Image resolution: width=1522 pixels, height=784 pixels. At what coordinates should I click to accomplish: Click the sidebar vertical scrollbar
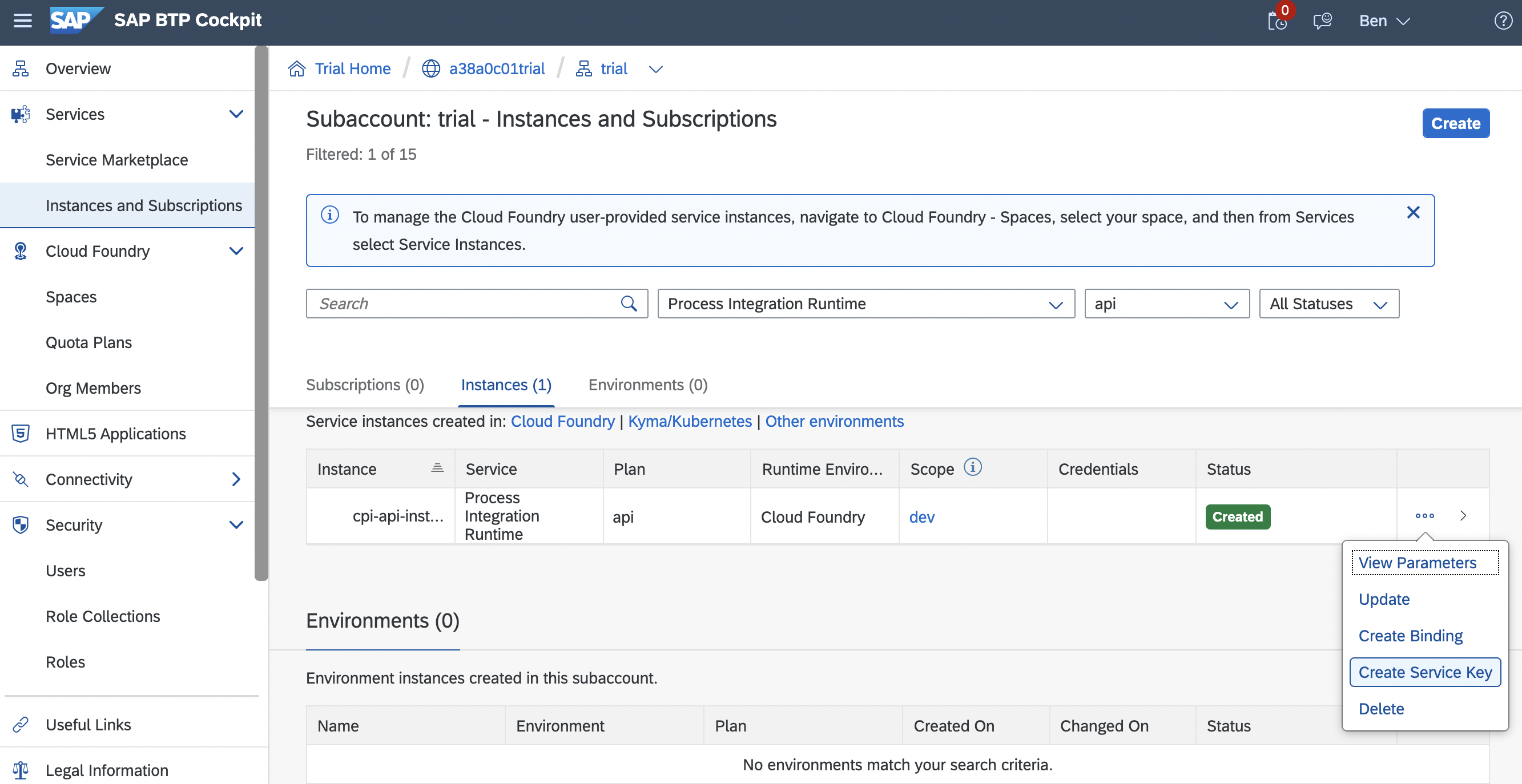(261, 313)
